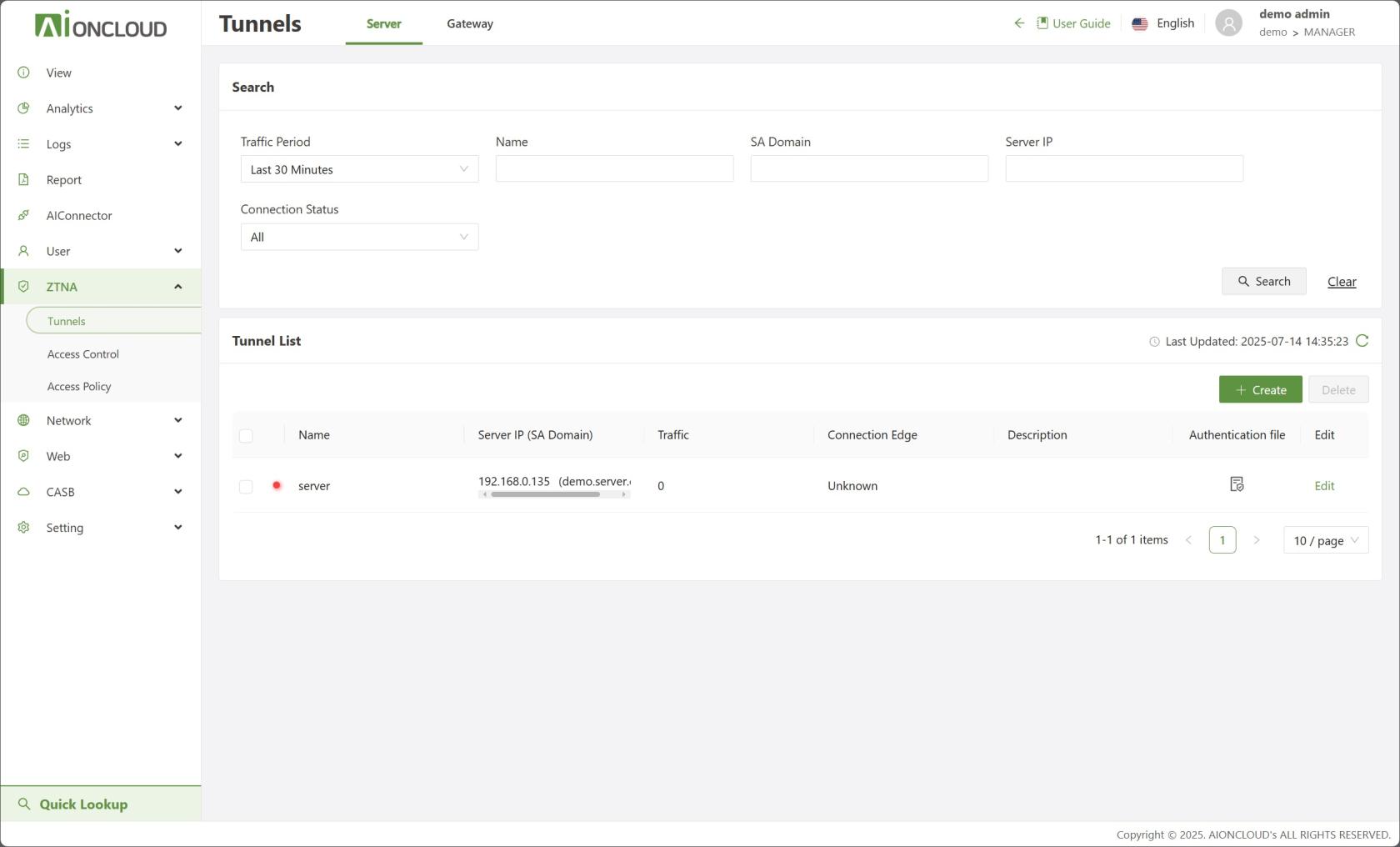Select the server row checkbox
This screenshot has height=847, width=1400.
click(246, 486)
